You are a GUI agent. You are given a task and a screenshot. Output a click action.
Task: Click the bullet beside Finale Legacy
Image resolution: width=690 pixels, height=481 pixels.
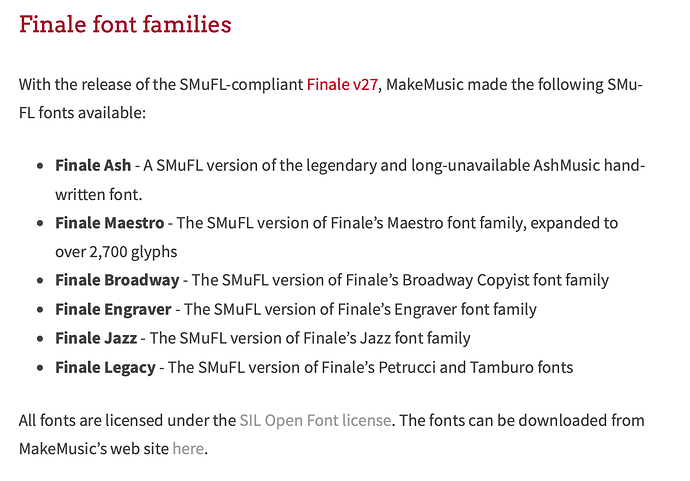pyautogui.click(x=39, y=367)
